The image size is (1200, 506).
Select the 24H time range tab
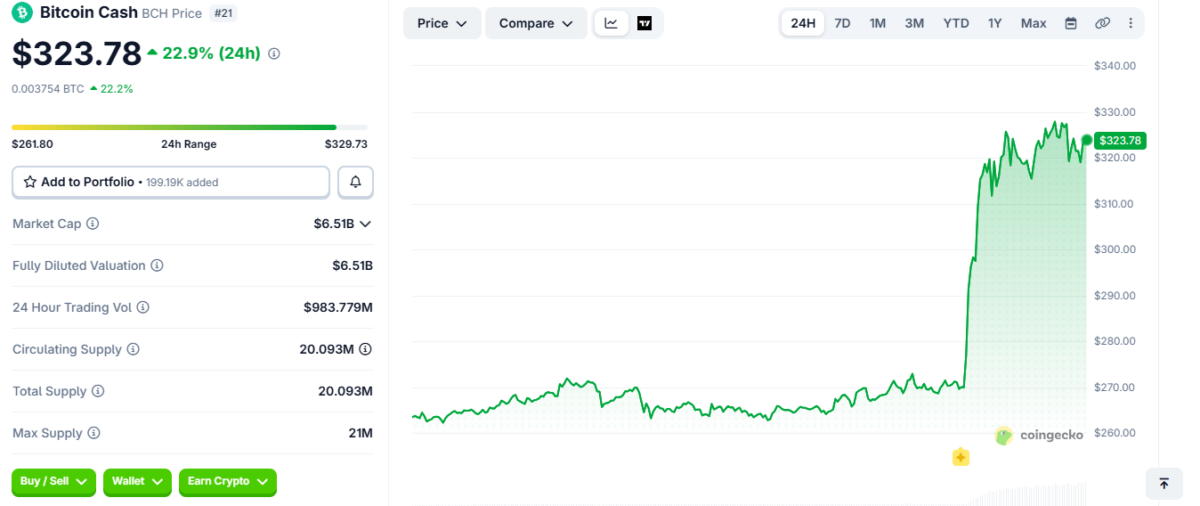[x=803, y=23]
